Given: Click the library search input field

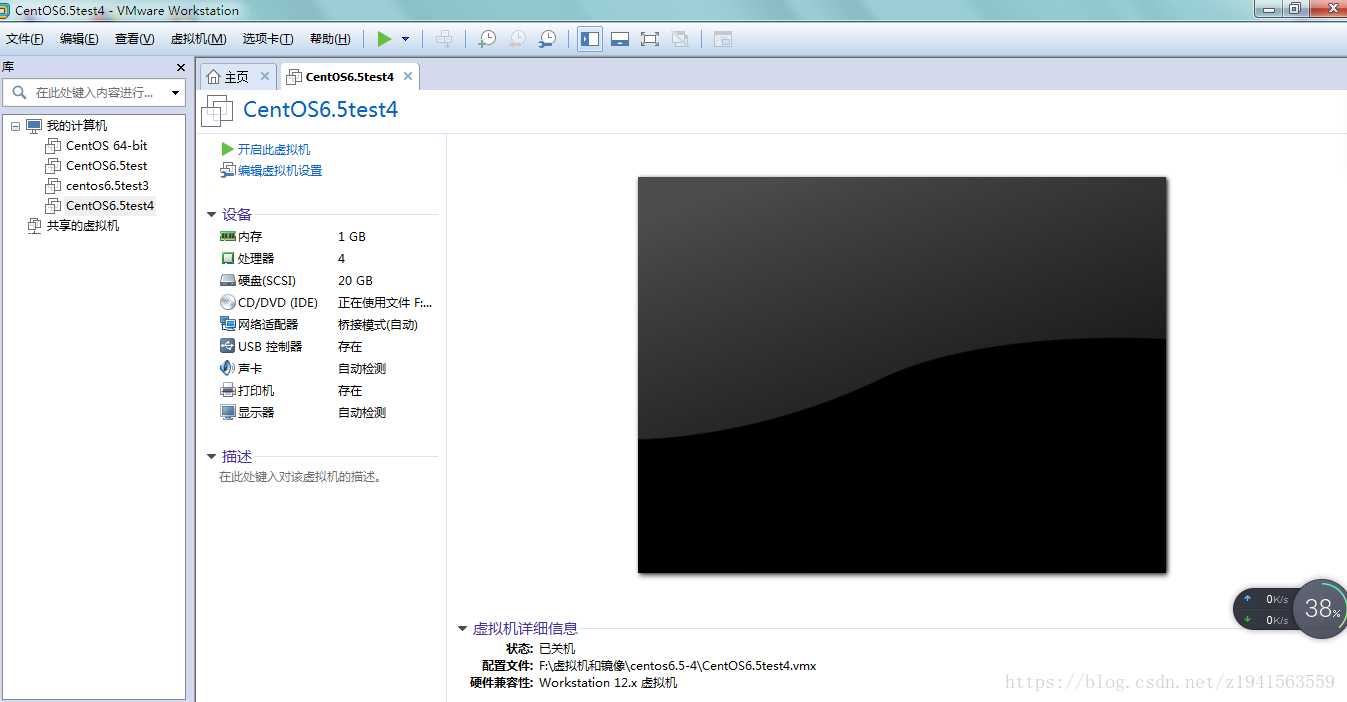Looking at the screenshot, I should coord(94,92).
